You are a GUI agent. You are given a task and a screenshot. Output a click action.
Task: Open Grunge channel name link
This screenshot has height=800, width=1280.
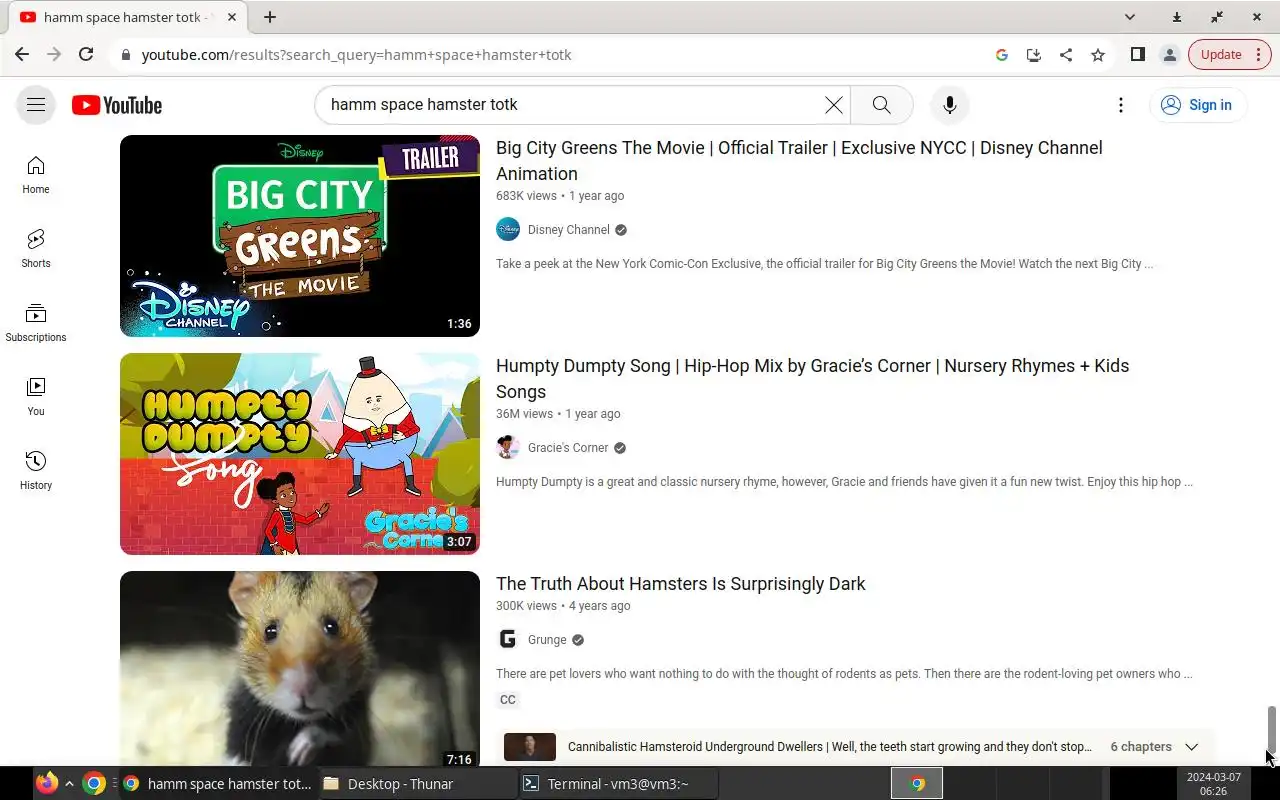pos(547,640)
